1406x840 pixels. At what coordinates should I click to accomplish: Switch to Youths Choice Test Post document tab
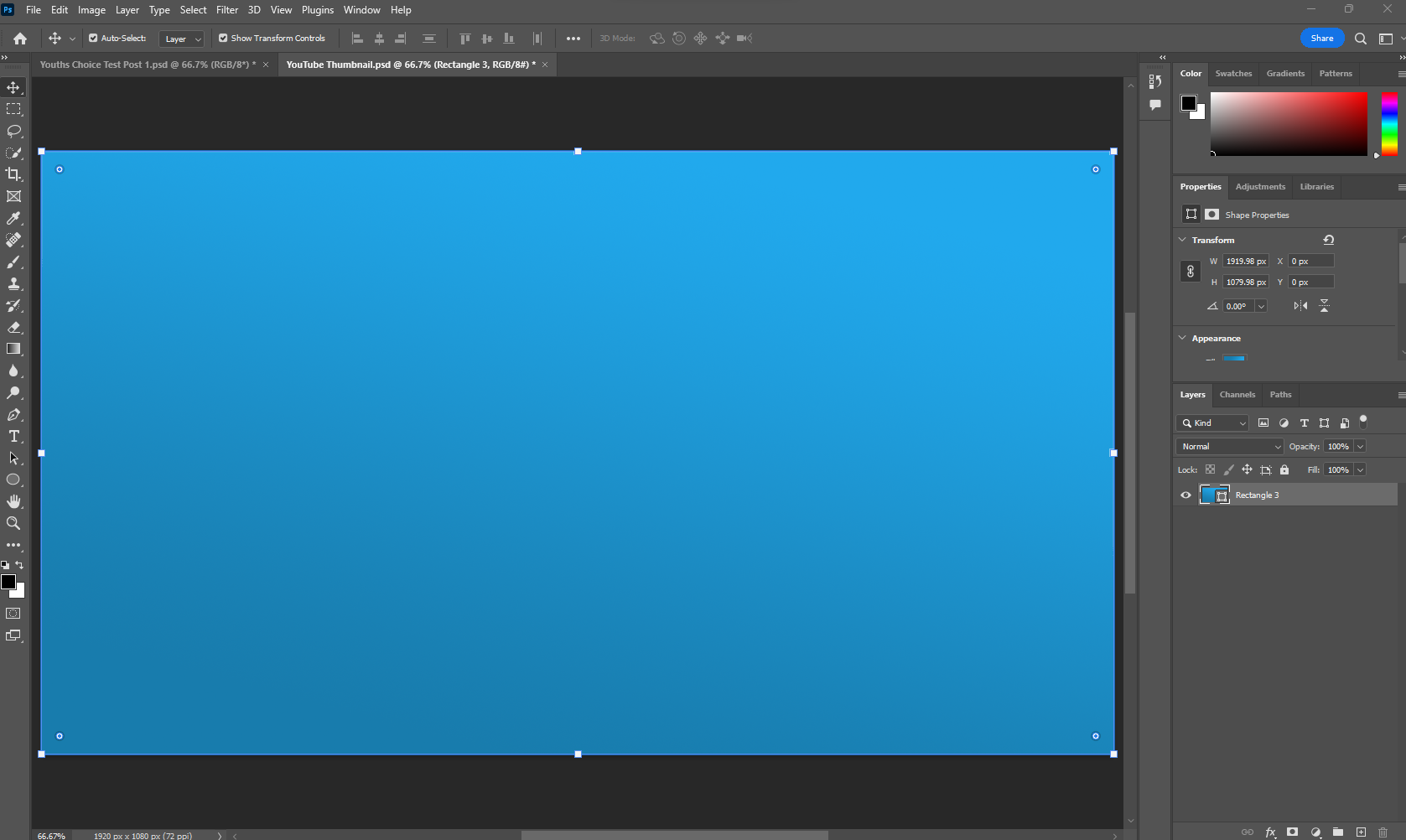(148, 65)
